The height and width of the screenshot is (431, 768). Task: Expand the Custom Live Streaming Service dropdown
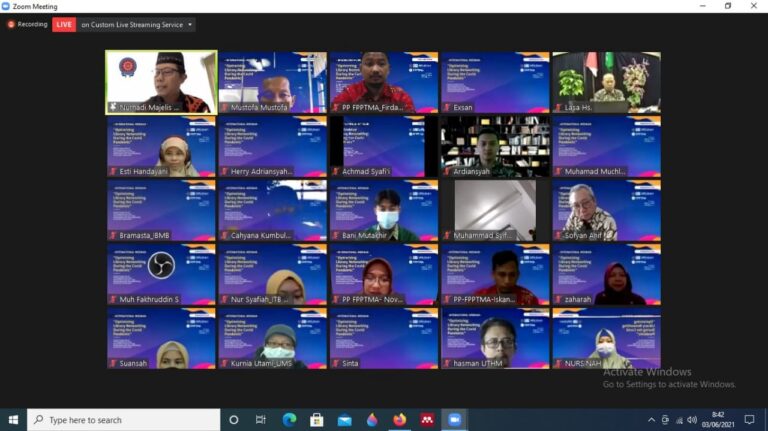190,24
